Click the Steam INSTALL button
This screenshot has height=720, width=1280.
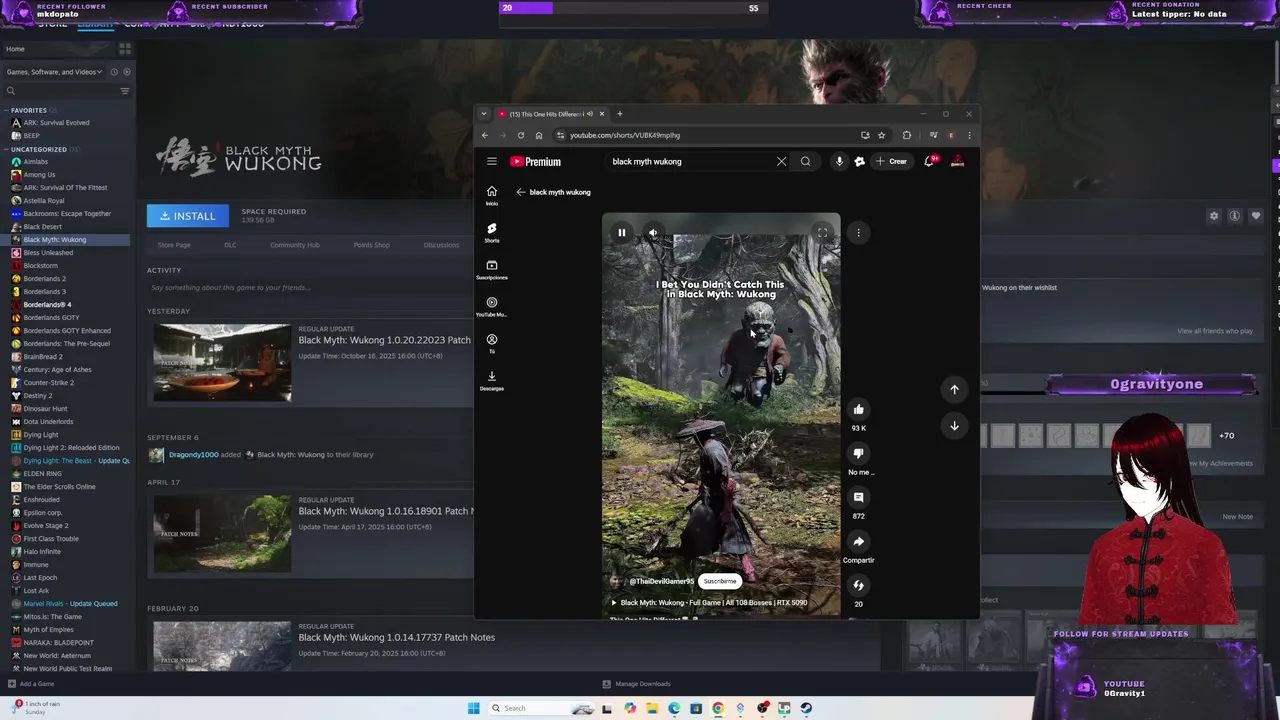tap(188, 216)
